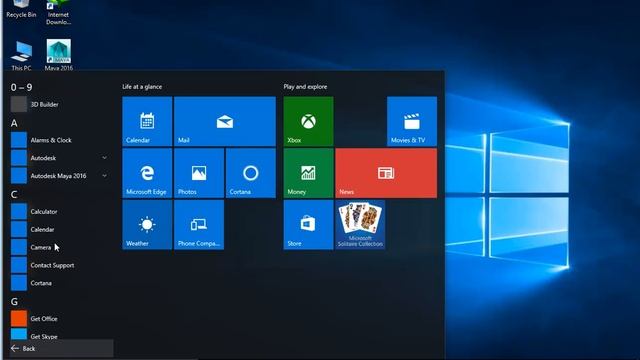Open the Weather tile
Screen dimensions: 640x360
coord(147,224)
